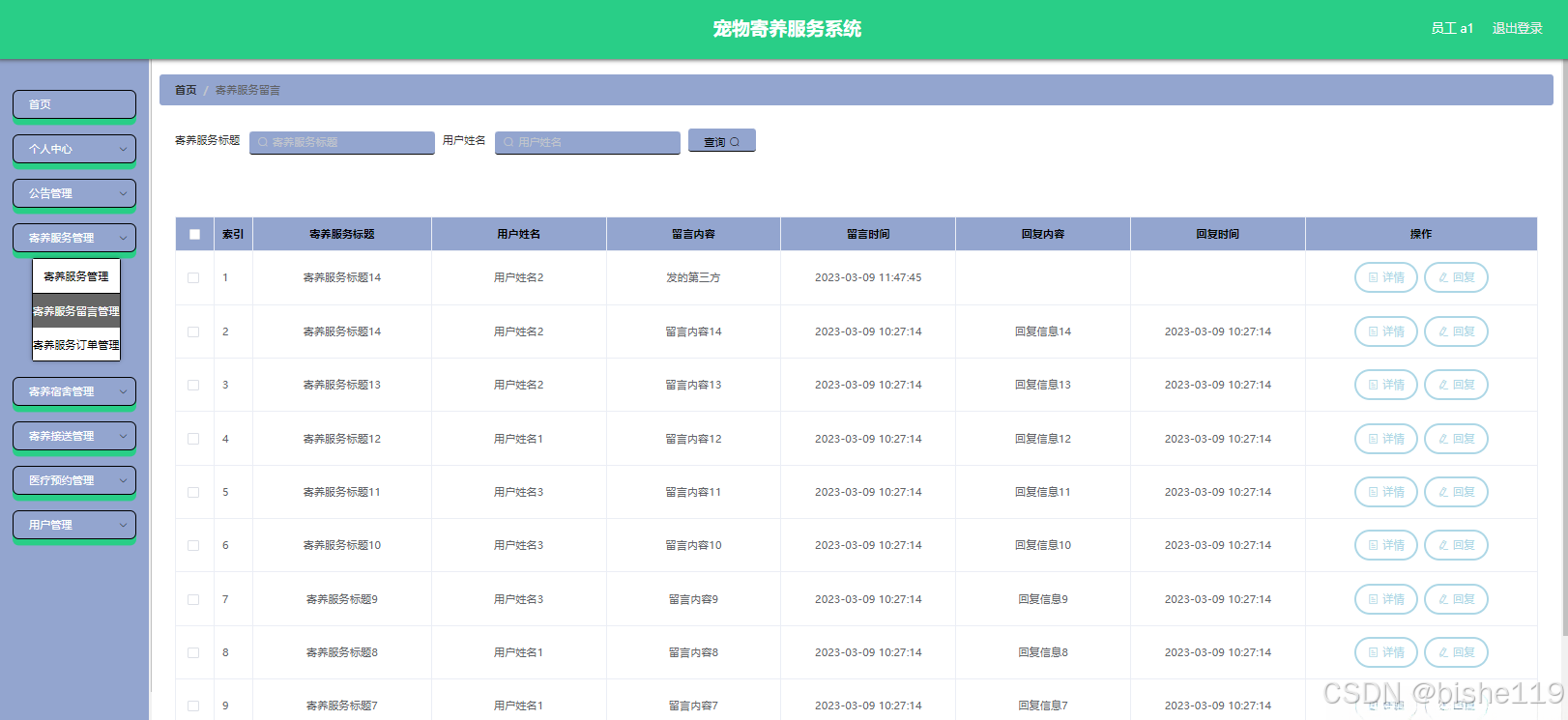The width and height of the screenshot is (1568, 720).
Task: Click cell 回复信息7
Action: pos(1043,706)
